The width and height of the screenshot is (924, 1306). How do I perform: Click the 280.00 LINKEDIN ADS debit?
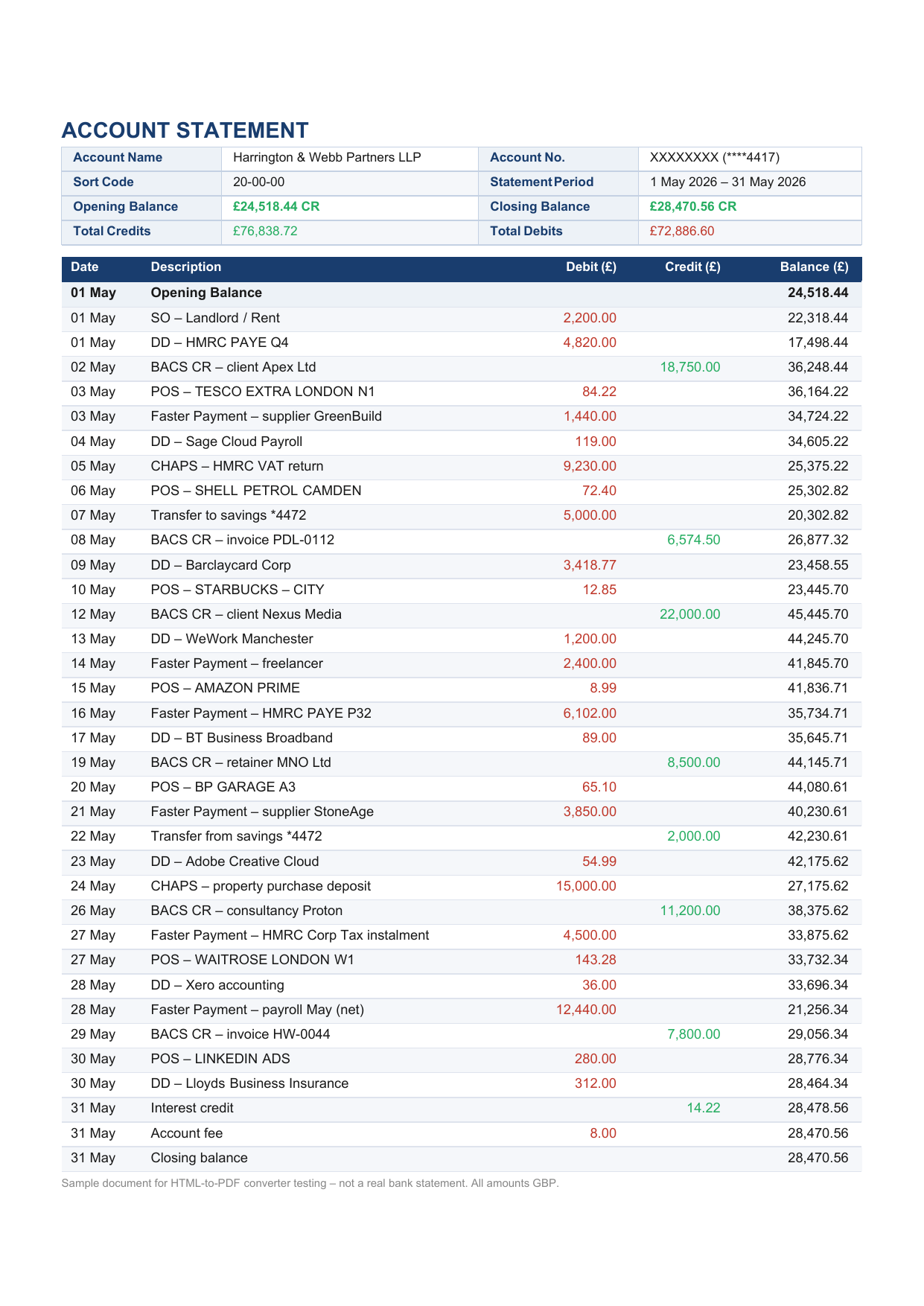(596, 1059)
